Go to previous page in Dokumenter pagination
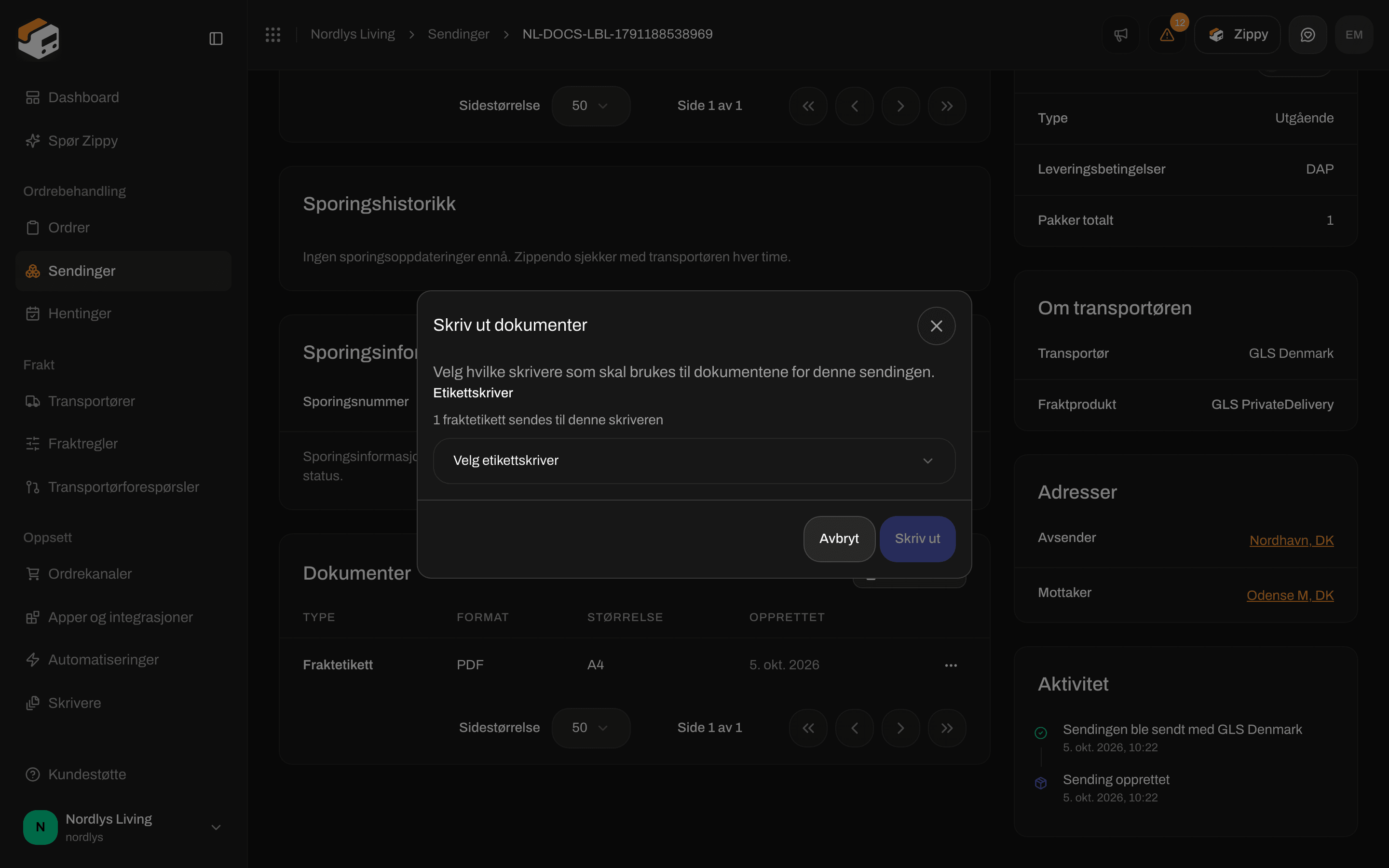Screen dimensions: 1389x868 coord(855,728)
